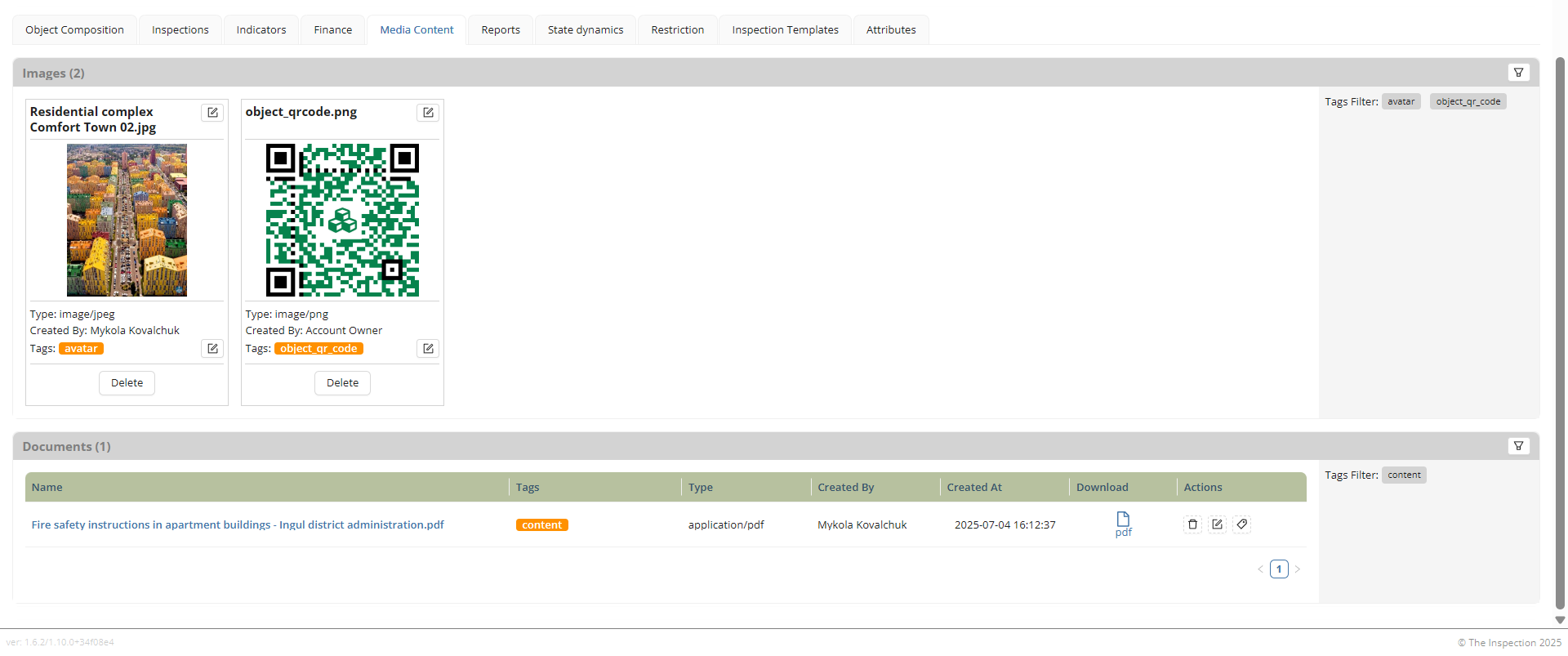Edit tags of the QR code image

pos(428,349)
